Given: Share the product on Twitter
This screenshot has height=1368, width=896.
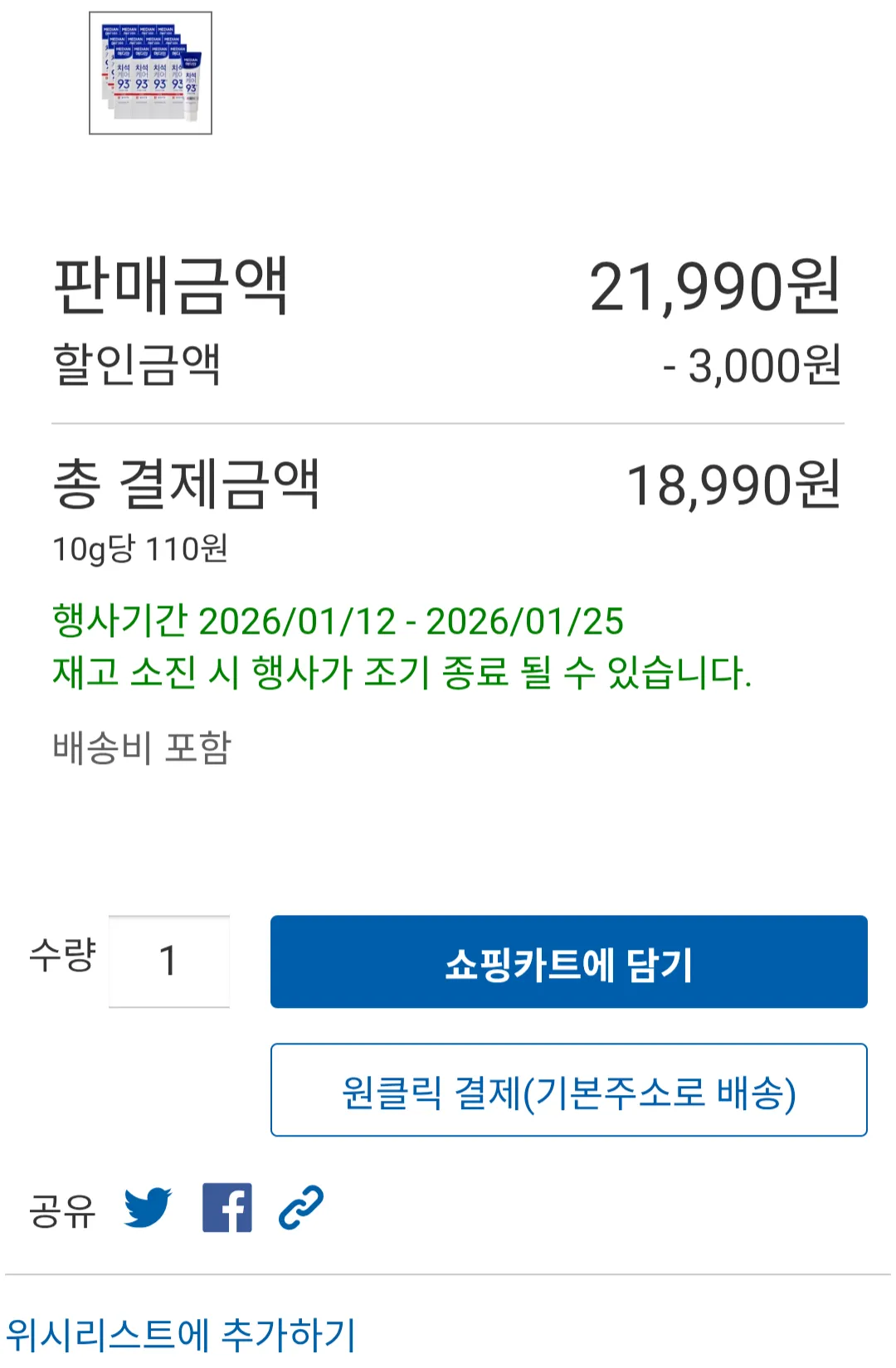Looking at the screenshot, I should coord(148,1207).
